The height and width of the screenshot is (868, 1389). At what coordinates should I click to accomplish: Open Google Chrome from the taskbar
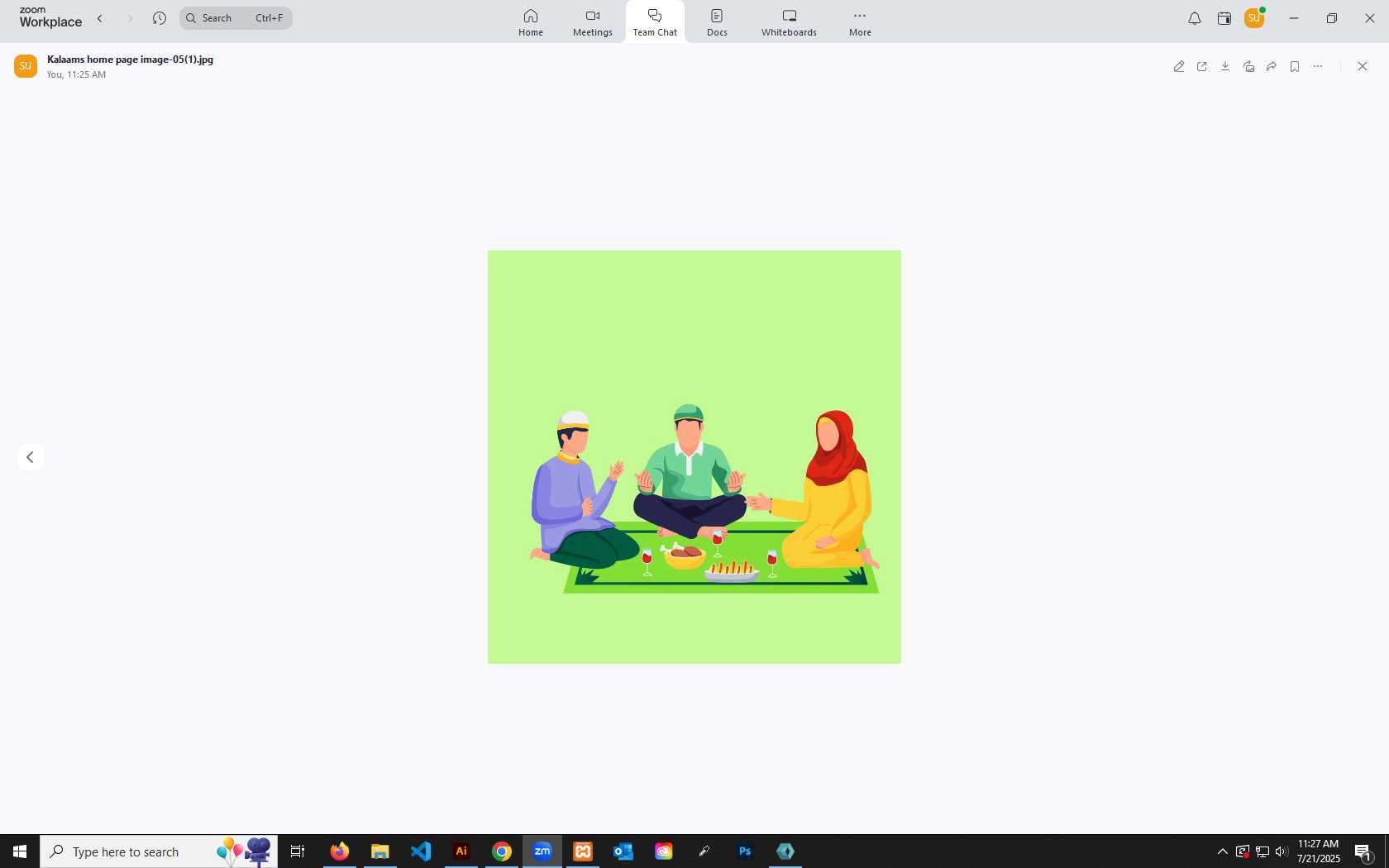pyautogui.click(x=502, y=851)
